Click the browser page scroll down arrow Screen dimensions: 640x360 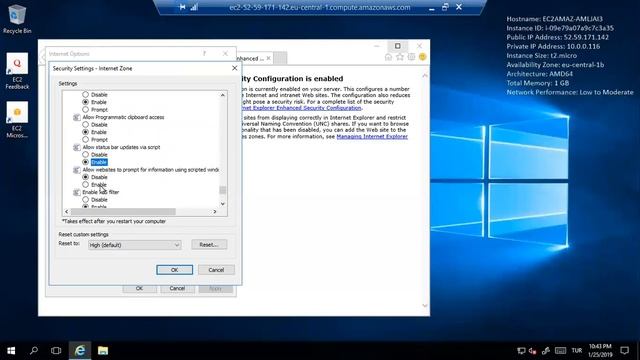tap(425, 305)
